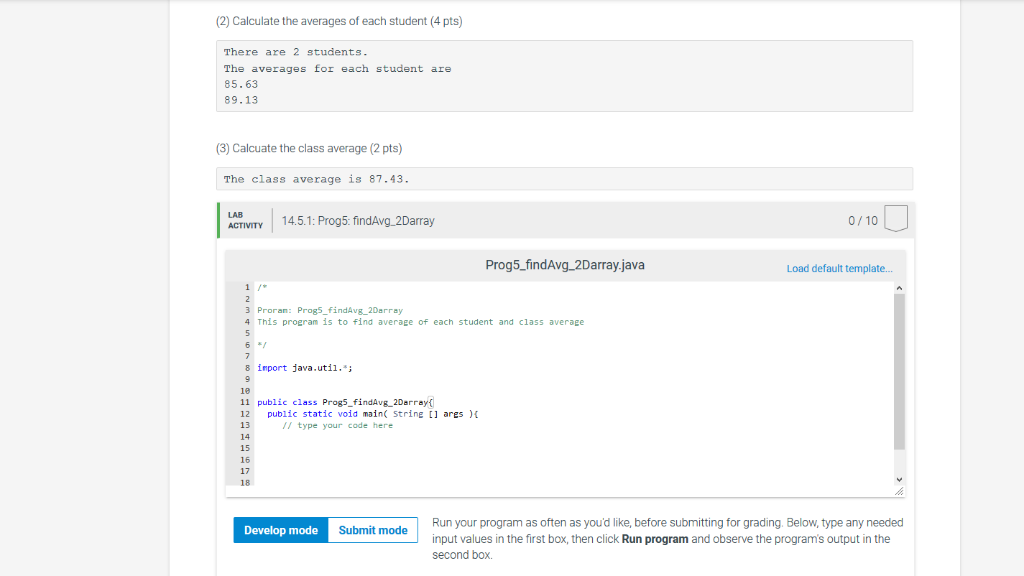Screen dimensions: 1024x576
Task: Click the score badge shield icon
Action: point(895,219)
